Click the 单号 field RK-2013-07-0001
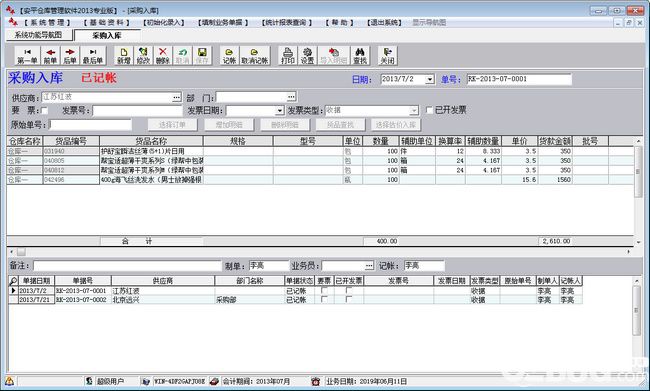 (519, 79)
